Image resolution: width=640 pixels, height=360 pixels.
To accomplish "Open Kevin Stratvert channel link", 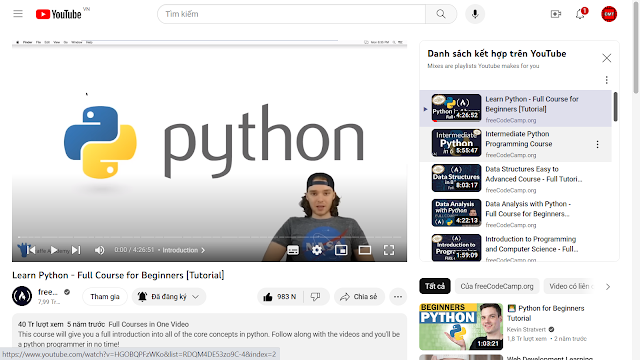I will coord(526,329).
